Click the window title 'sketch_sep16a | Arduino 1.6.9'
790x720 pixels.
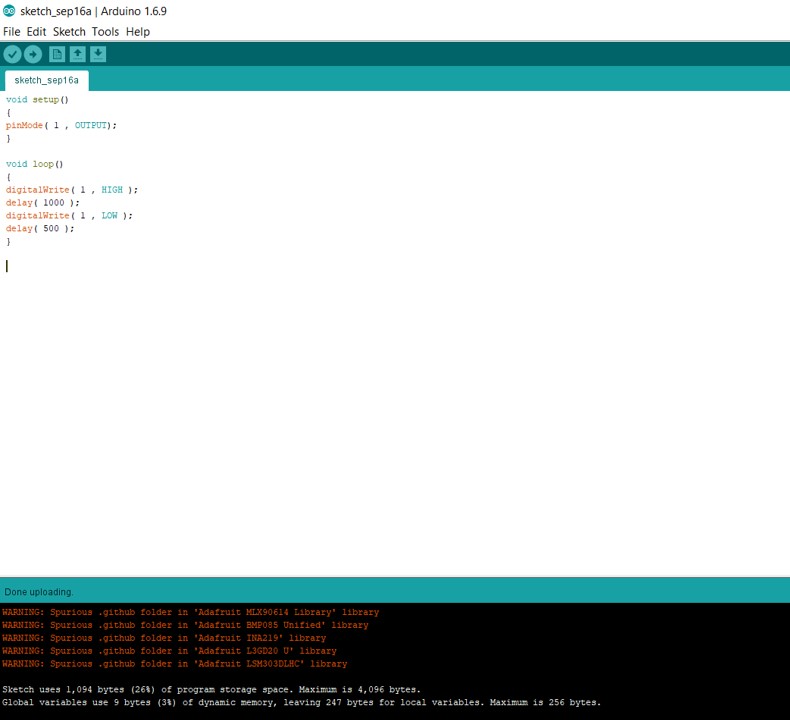(x=93, y=11)
